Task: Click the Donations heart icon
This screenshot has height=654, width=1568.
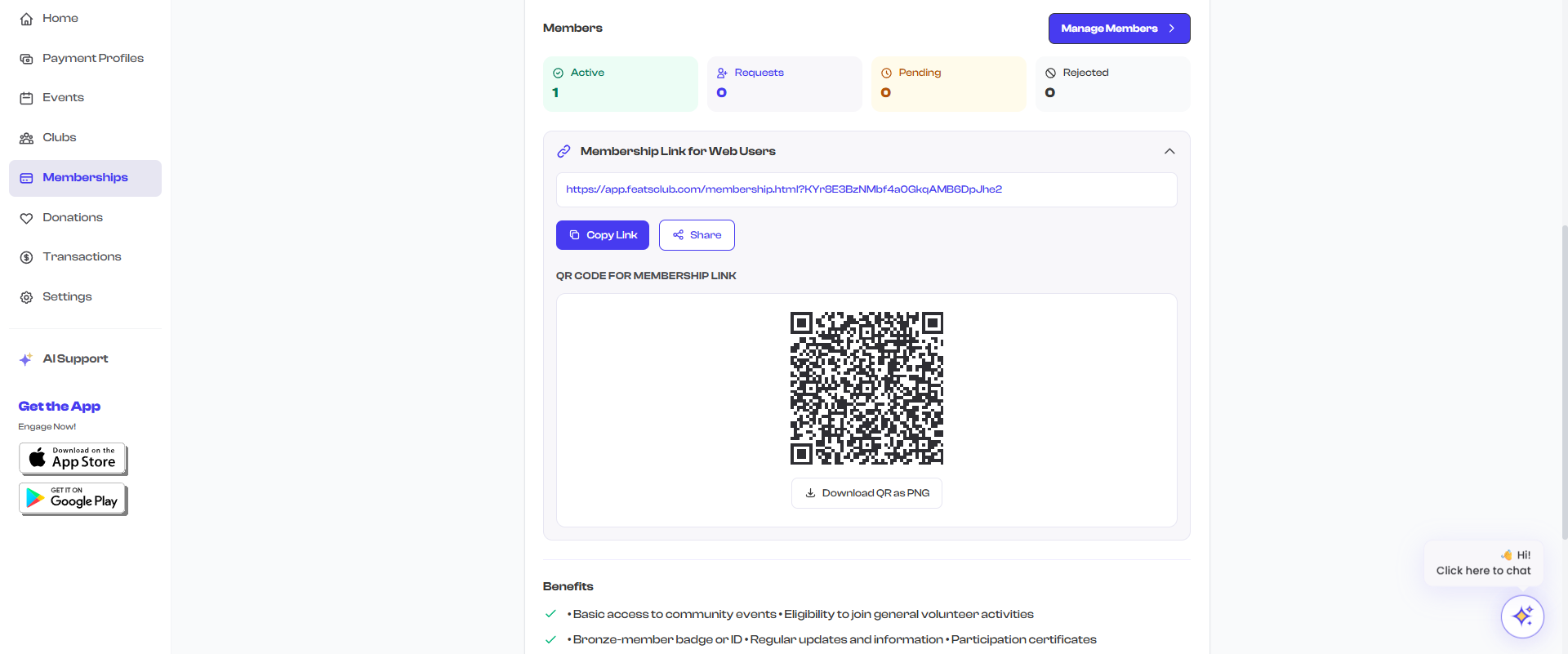Action: [26, 218]
